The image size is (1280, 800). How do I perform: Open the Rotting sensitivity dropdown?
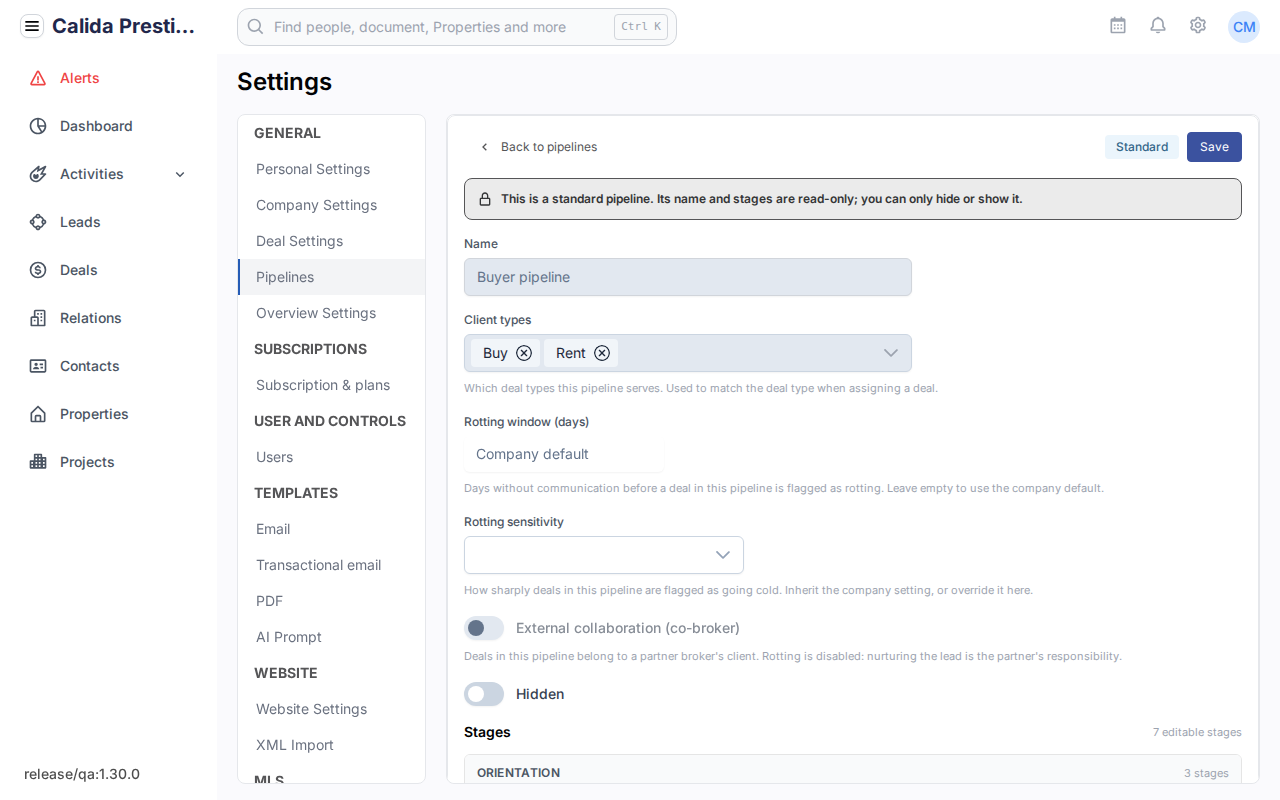click(x=604, y=555)
